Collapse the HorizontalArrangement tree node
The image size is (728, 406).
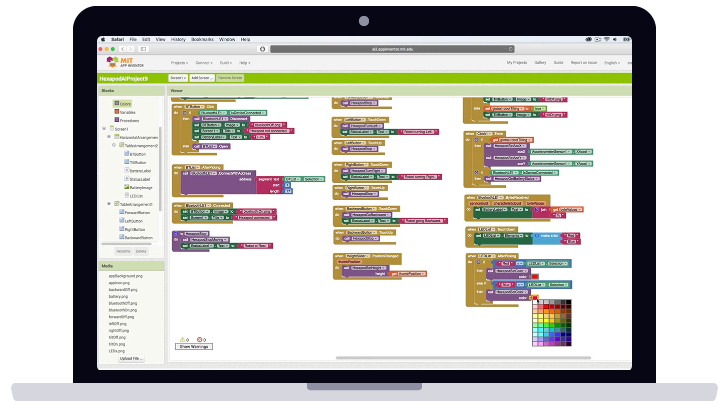[109, 137]
